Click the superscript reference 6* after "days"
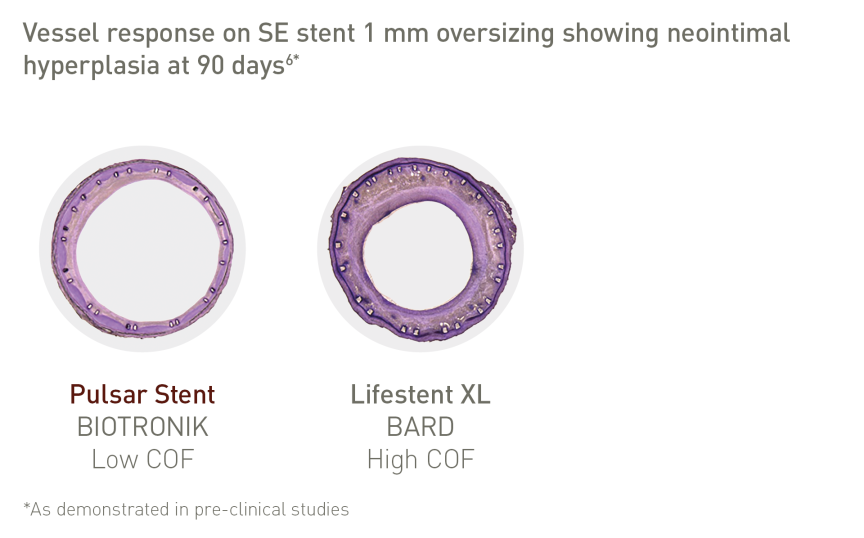Viewport: 864px width, 538px height. point(292,59)
